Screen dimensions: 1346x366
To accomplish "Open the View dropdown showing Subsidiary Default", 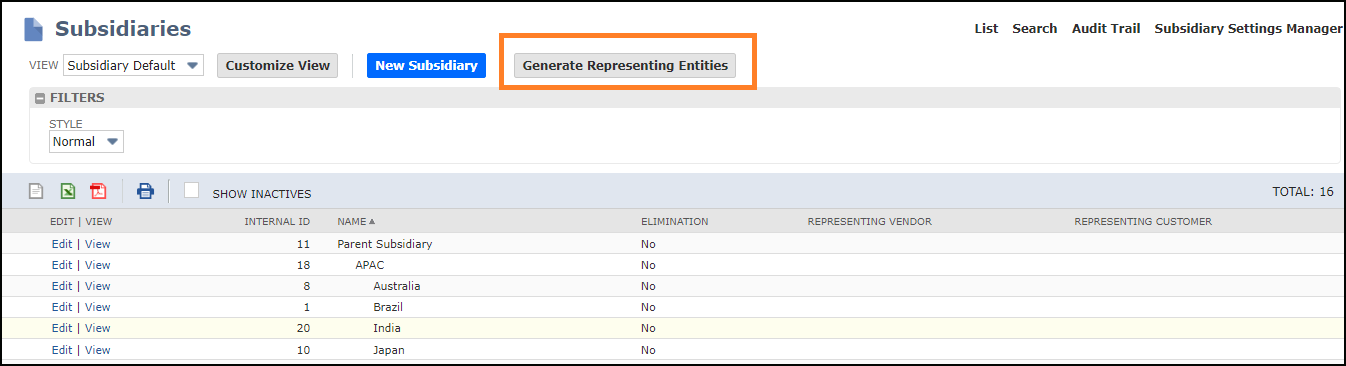I will click(x=133, y=66).
